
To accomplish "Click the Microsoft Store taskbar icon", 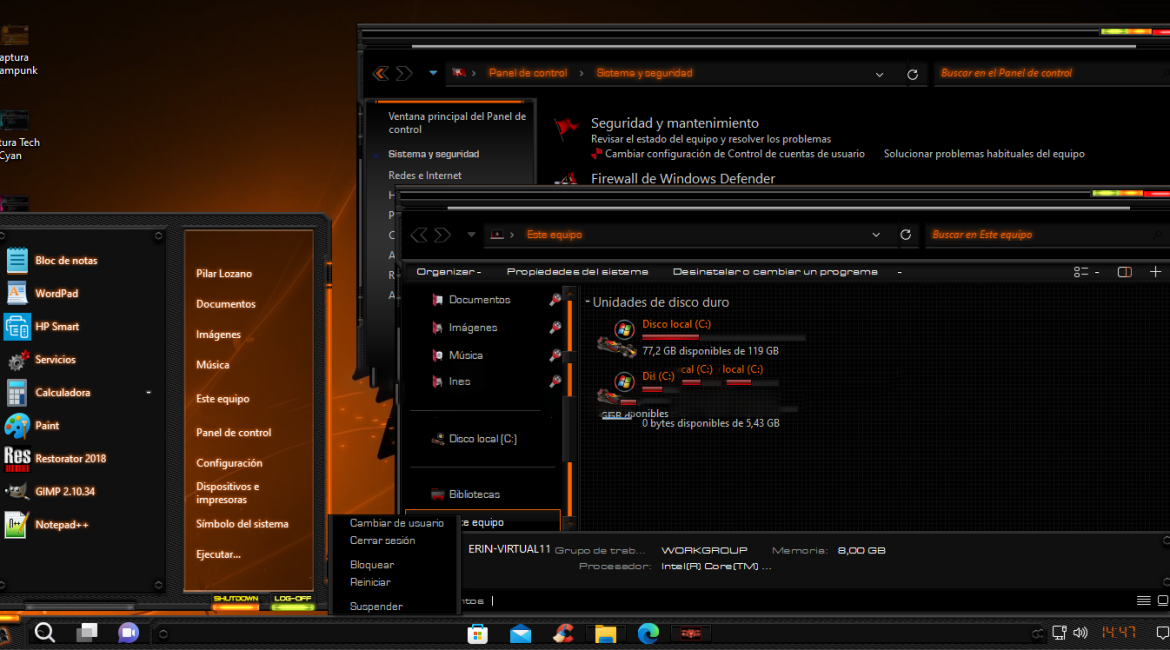I will [x=478, y=633].
